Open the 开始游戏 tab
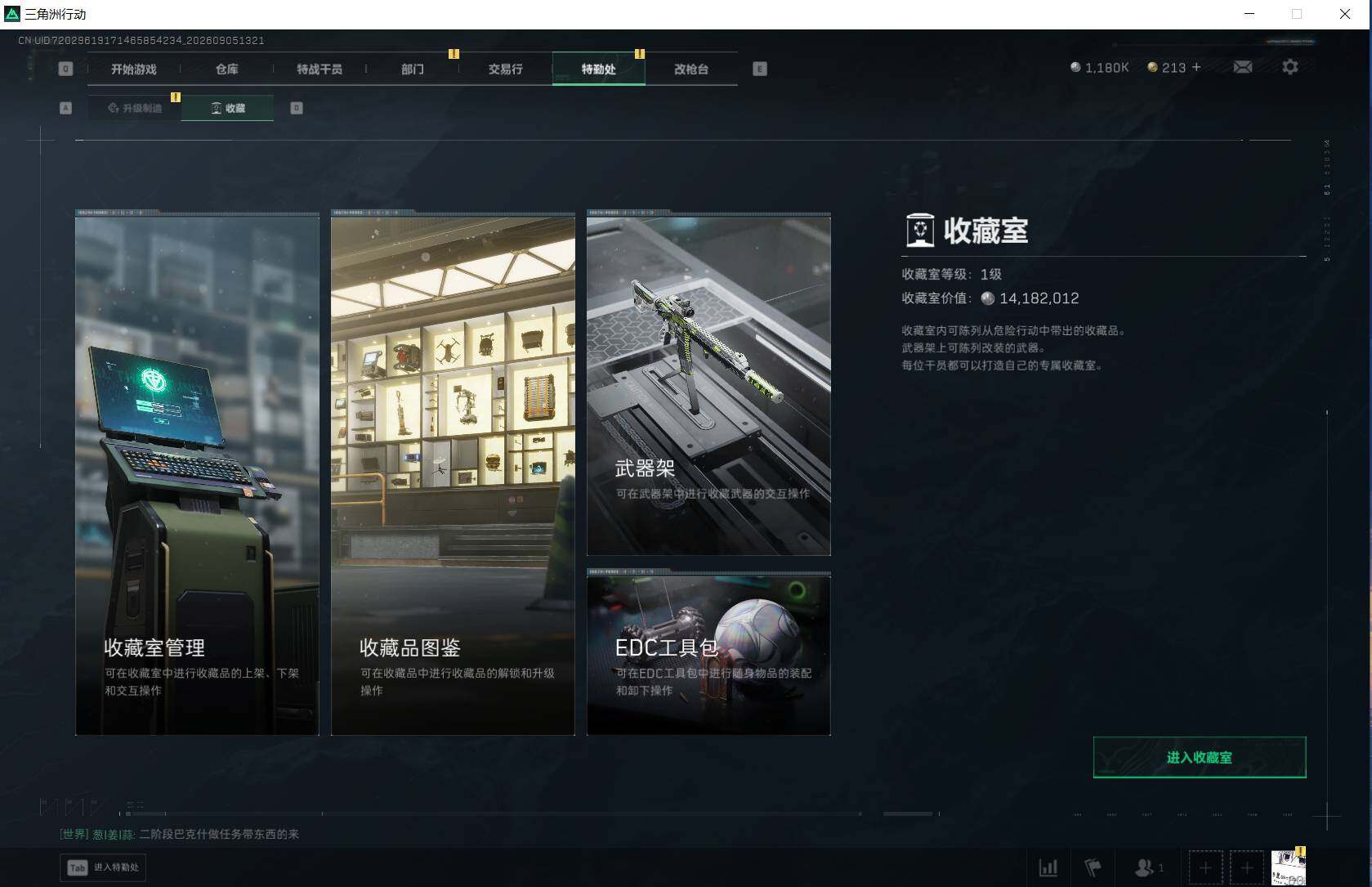This screenshot has height=887, width=1372. 134,69
